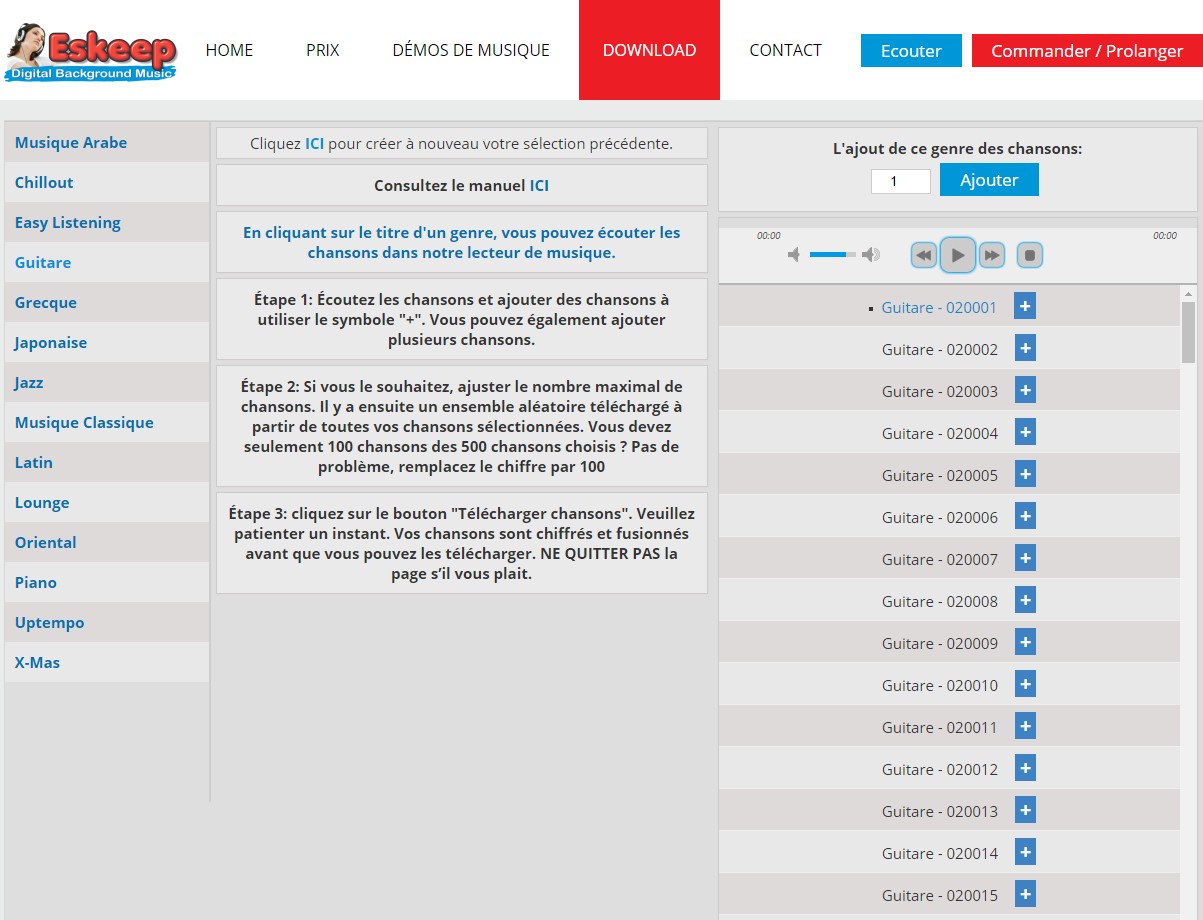
Task: Open the PRIX menu item
Action: tap(323, 50)
